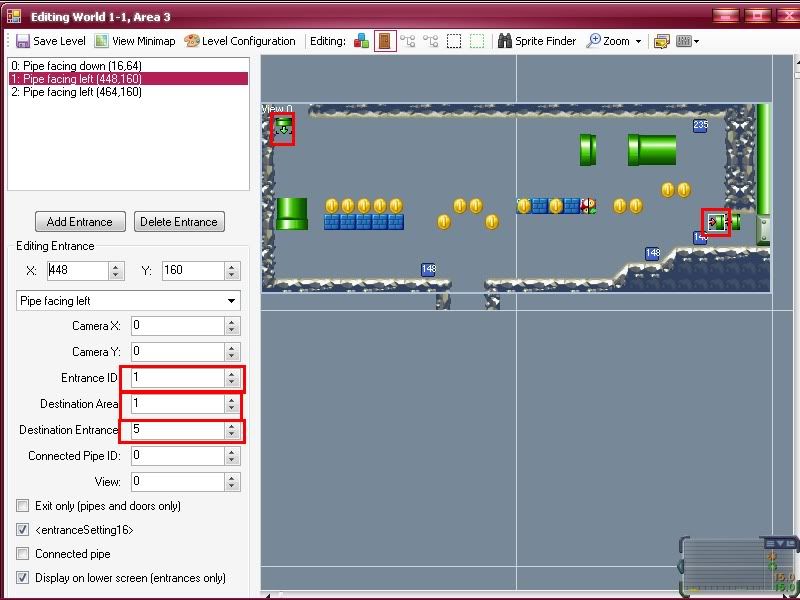This screenshot has width=800, height=600.
Task: Select the black dashed-square view editing icon
Action: click(454, 41)
